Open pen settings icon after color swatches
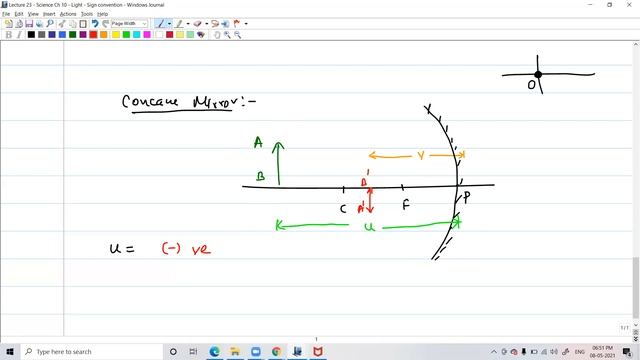 [x=200, y=35]
